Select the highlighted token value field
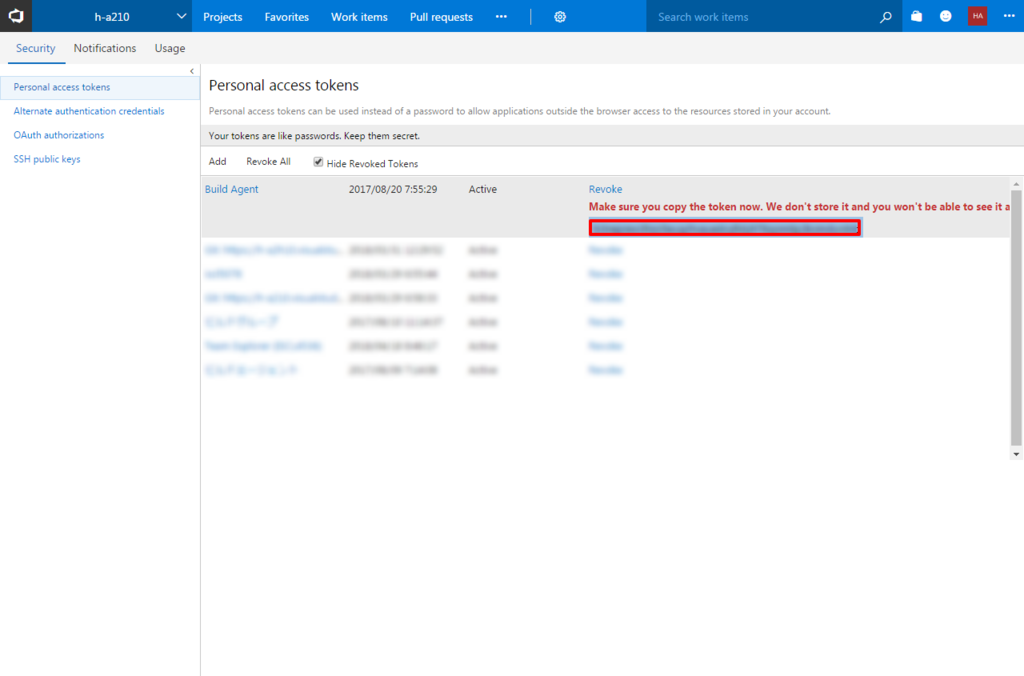Image resolution: width=1024 pixels, height=676 pixels. tap(725, 228)
